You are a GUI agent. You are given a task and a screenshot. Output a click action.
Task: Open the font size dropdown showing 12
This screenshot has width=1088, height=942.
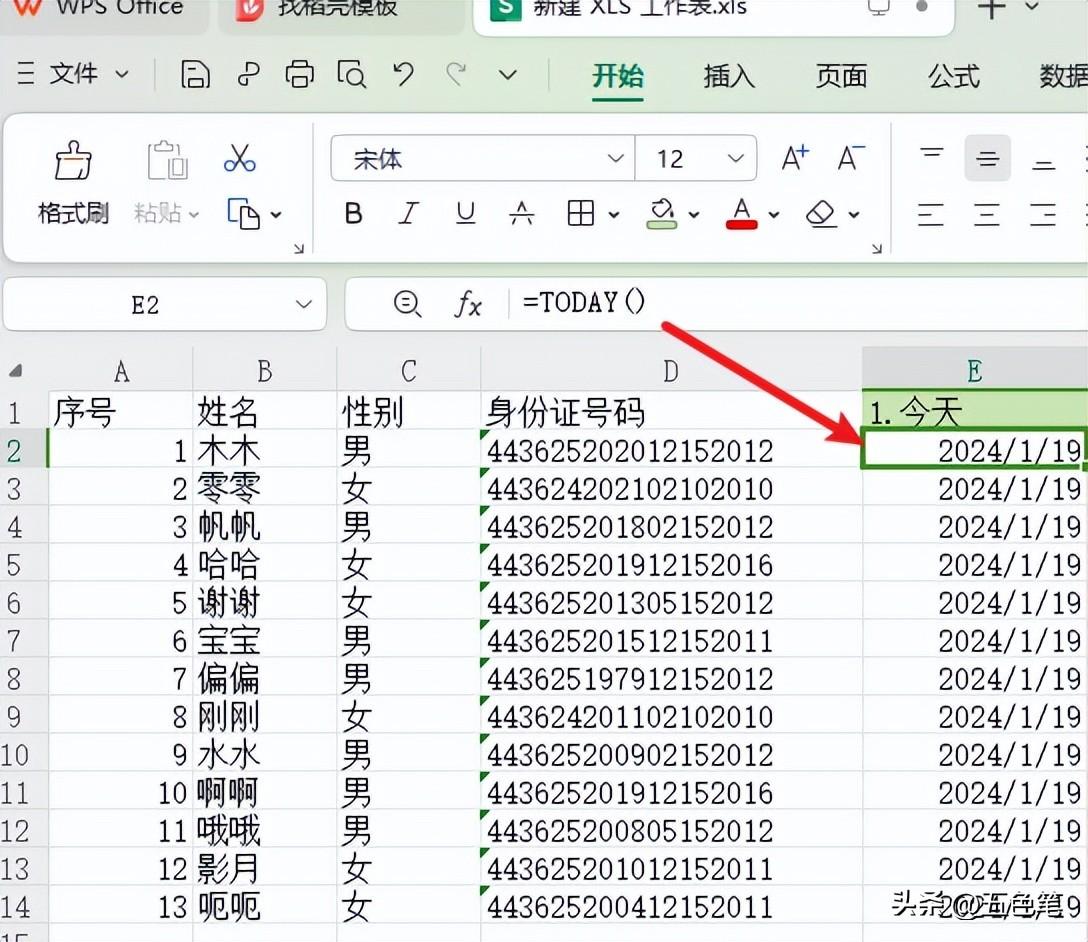tap(736, 159)
